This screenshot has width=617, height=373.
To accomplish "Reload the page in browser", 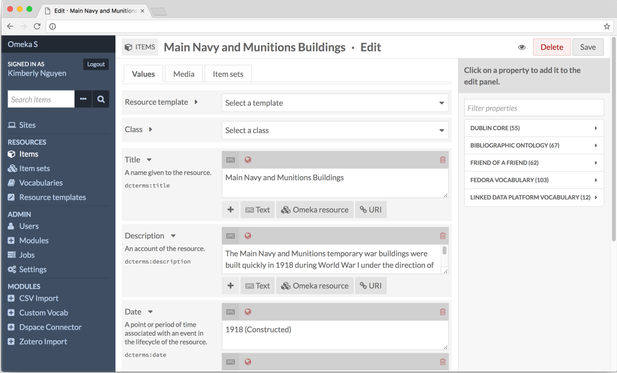I will [37, 26].
